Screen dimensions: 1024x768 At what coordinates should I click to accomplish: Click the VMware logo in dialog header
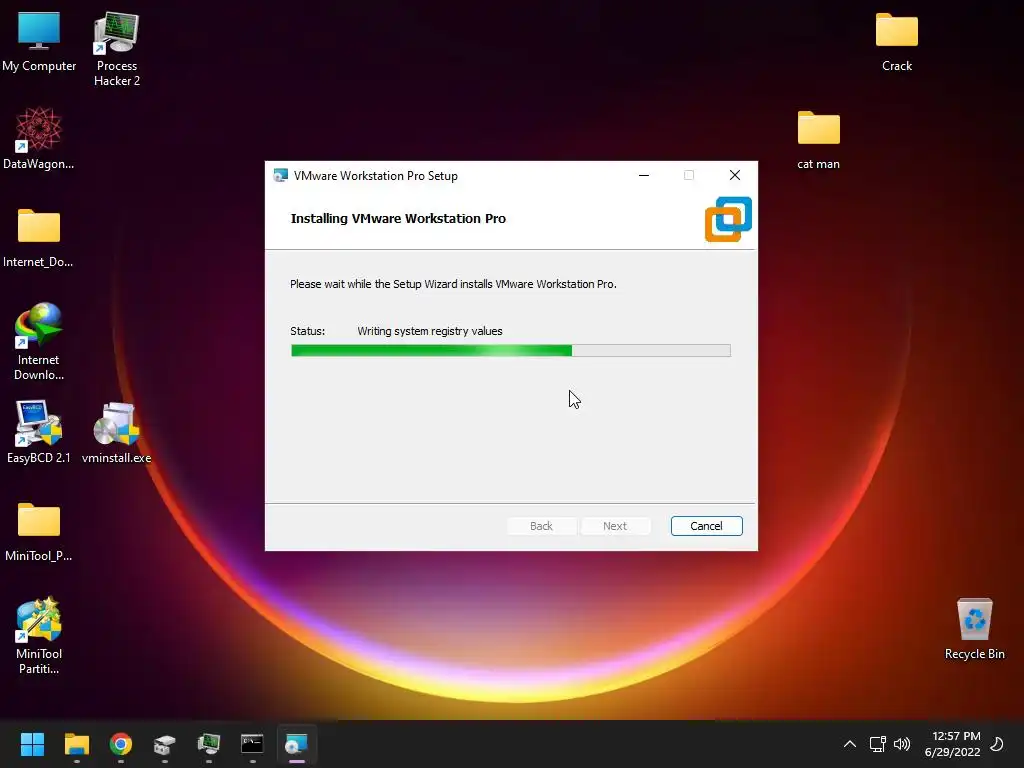728,219
